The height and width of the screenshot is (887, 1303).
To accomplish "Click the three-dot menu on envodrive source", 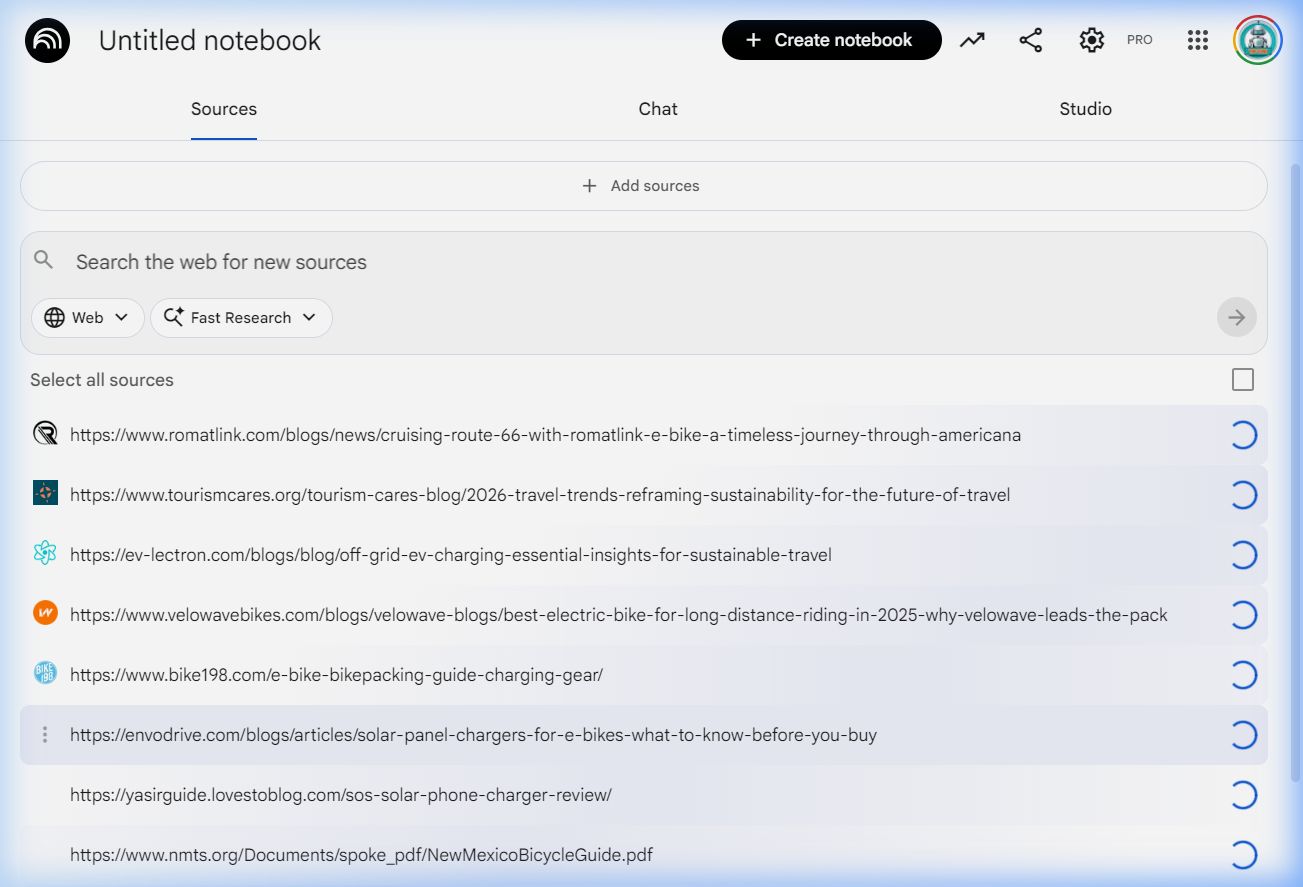I will tap(44, 735).
